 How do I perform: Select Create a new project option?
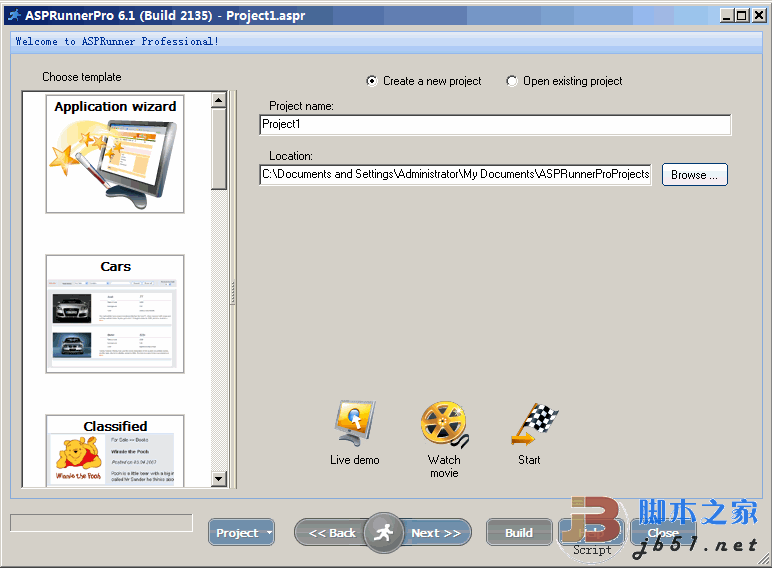(x=424, y=81)
